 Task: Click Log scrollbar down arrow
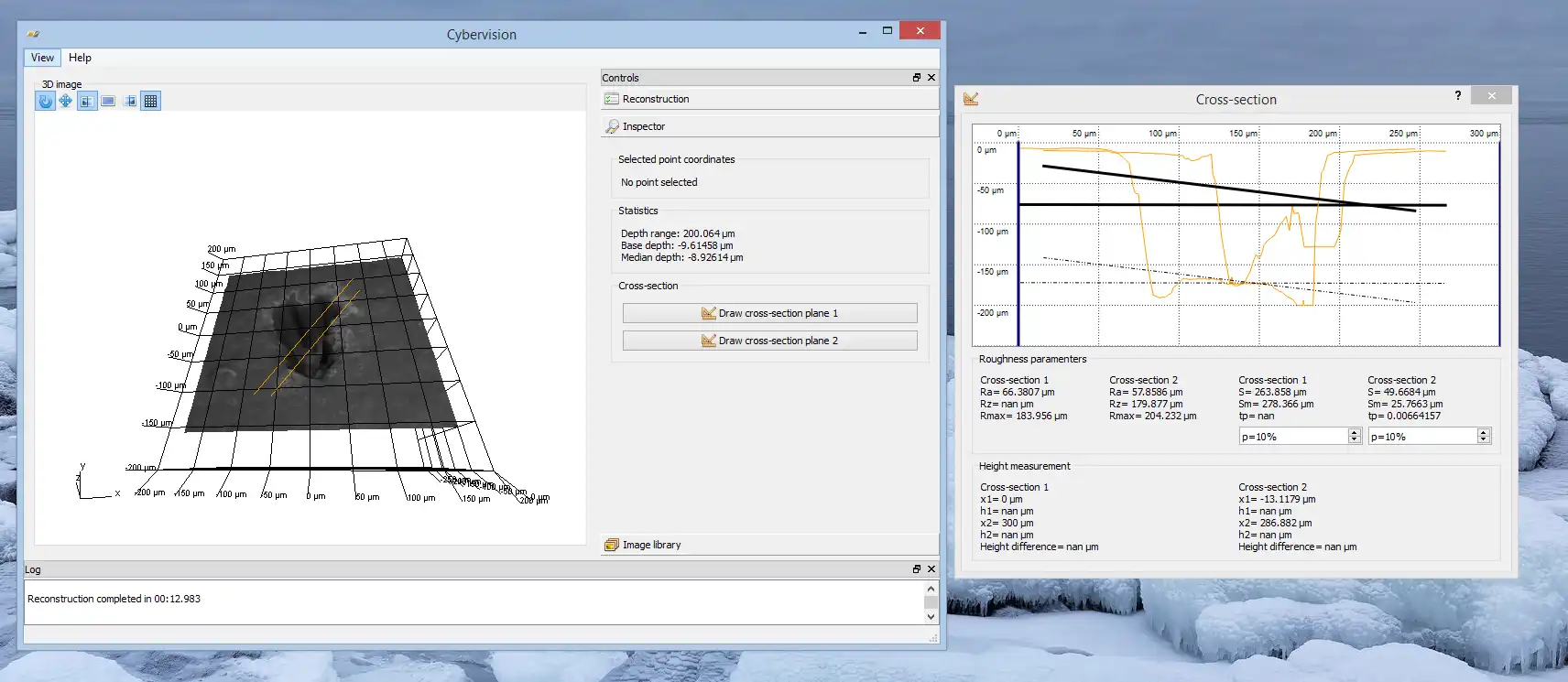pos(931,617)
